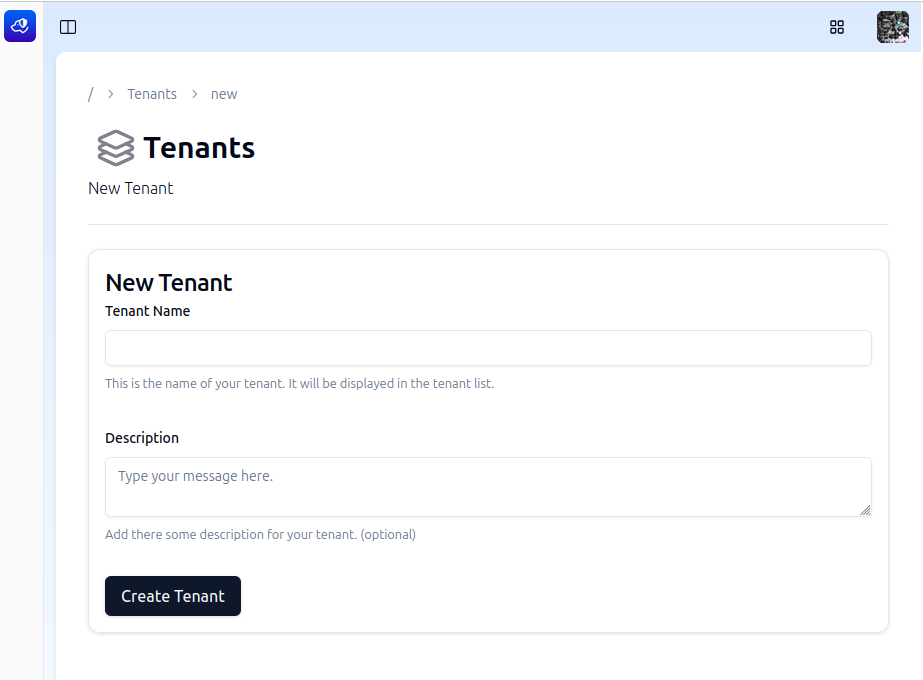The width and height of the screenshot is (923, 680).
Task: Select the 'New Tenant' form heading
Action: 169,283
